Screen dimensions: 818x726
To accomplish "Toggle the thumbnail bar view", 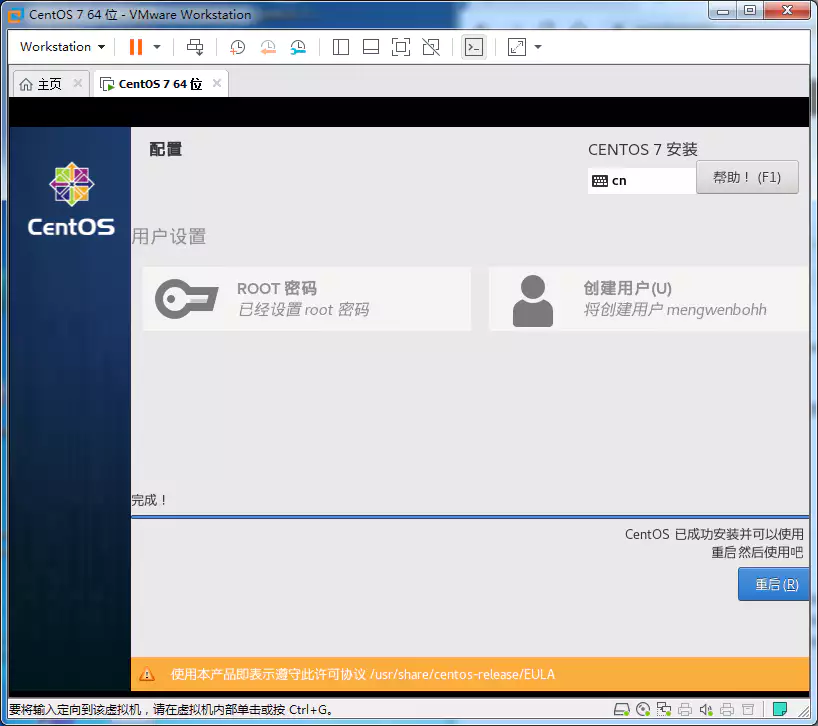I will [370, 47].
